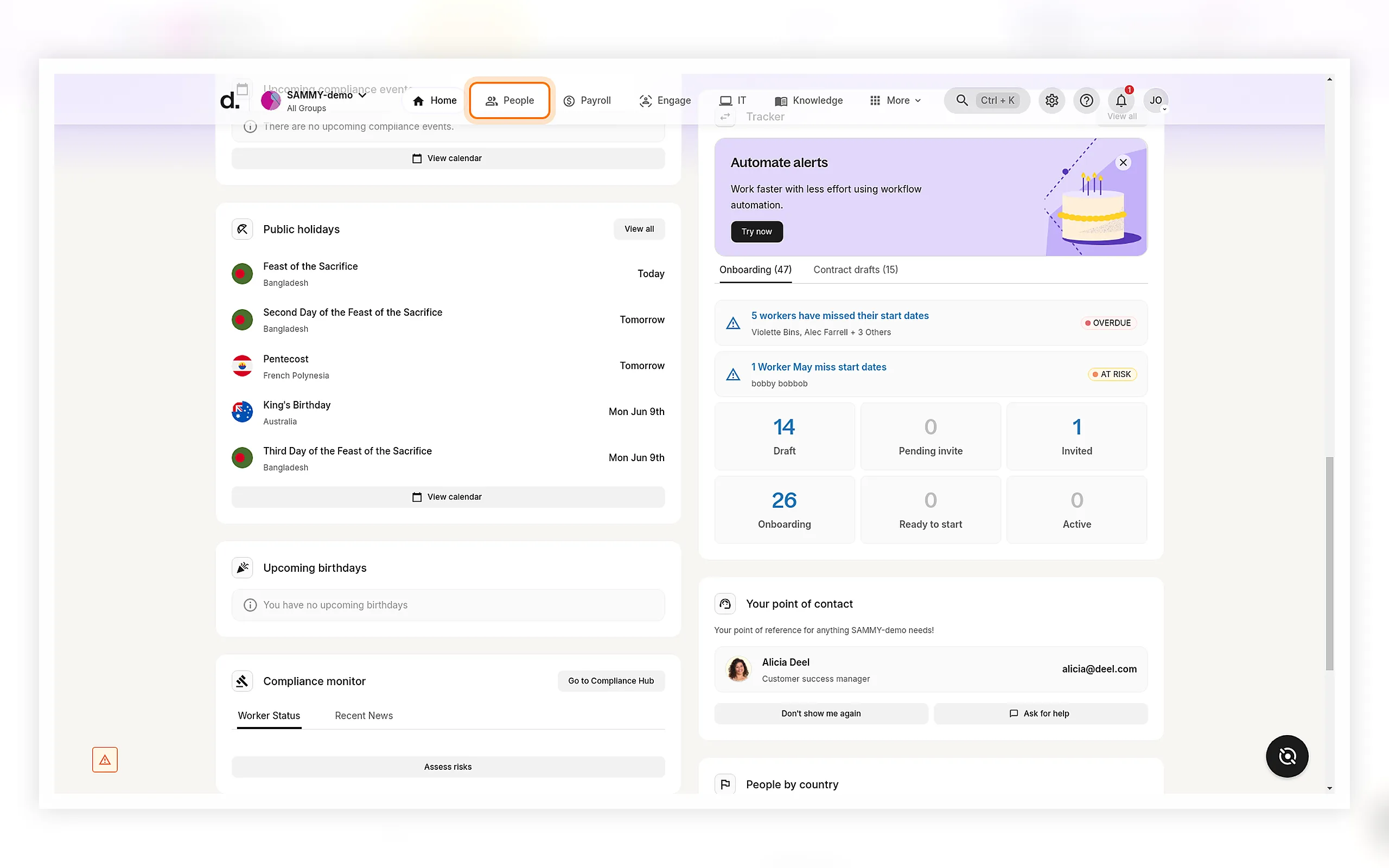Click the Try now button

pyautogui.click(x=756, y=231)
